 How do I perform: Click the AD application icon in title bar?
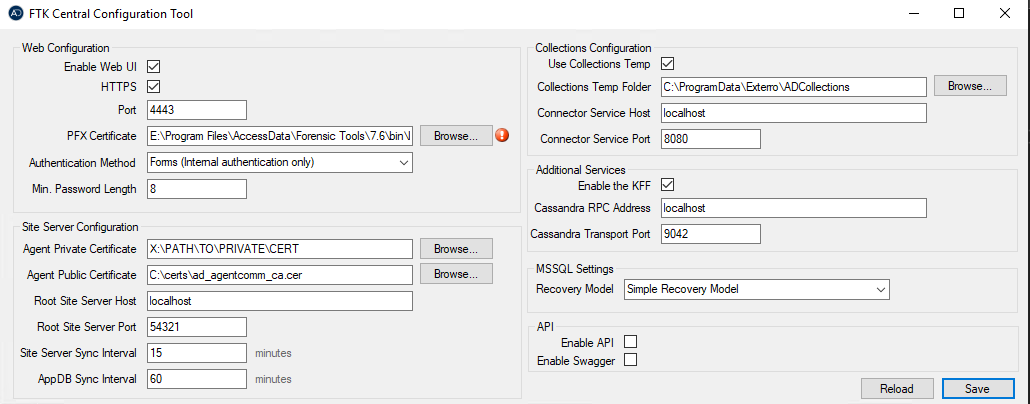pyautogui.click(x=18, y=13)
